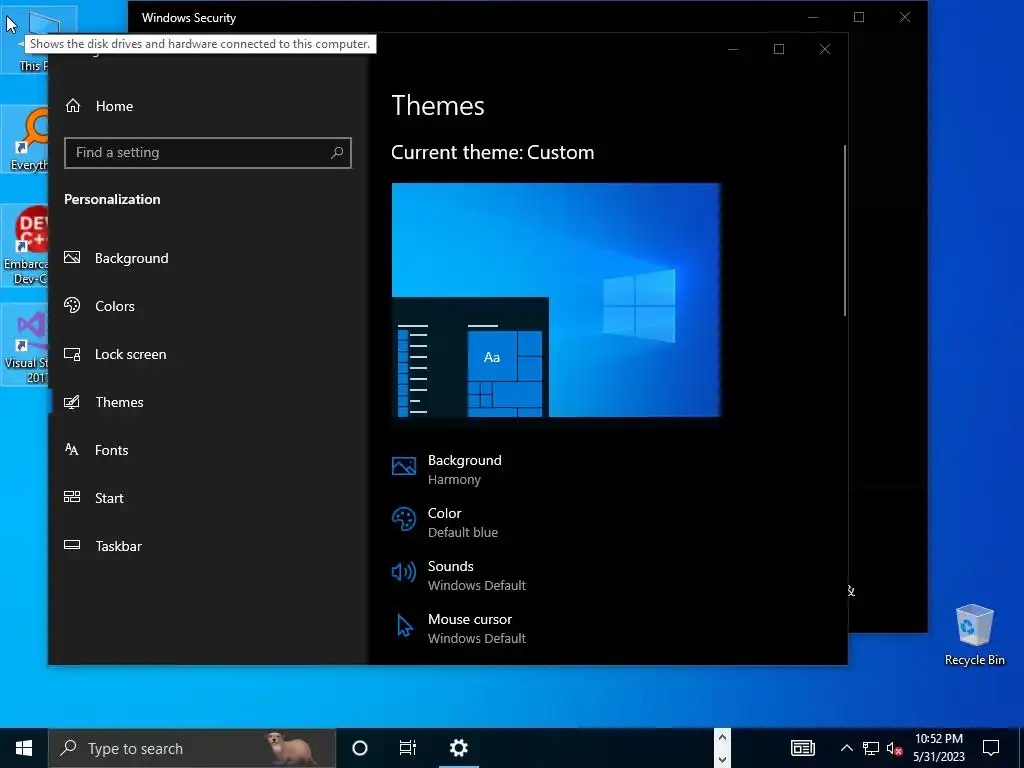Click the Personalization section heading
The width and height of the screenshot is (1024, 768).
(x=112, y=199)
